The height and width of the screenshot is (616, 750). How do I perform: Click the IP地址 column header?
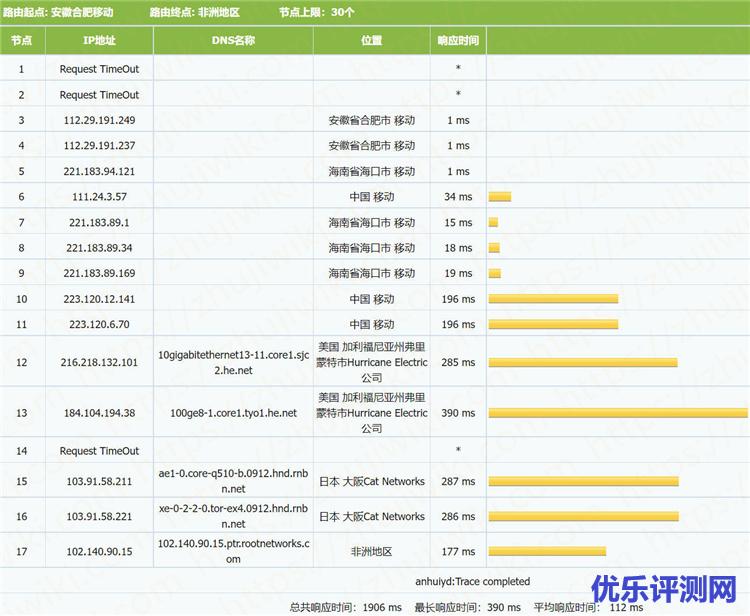click(x=99, y=41)
